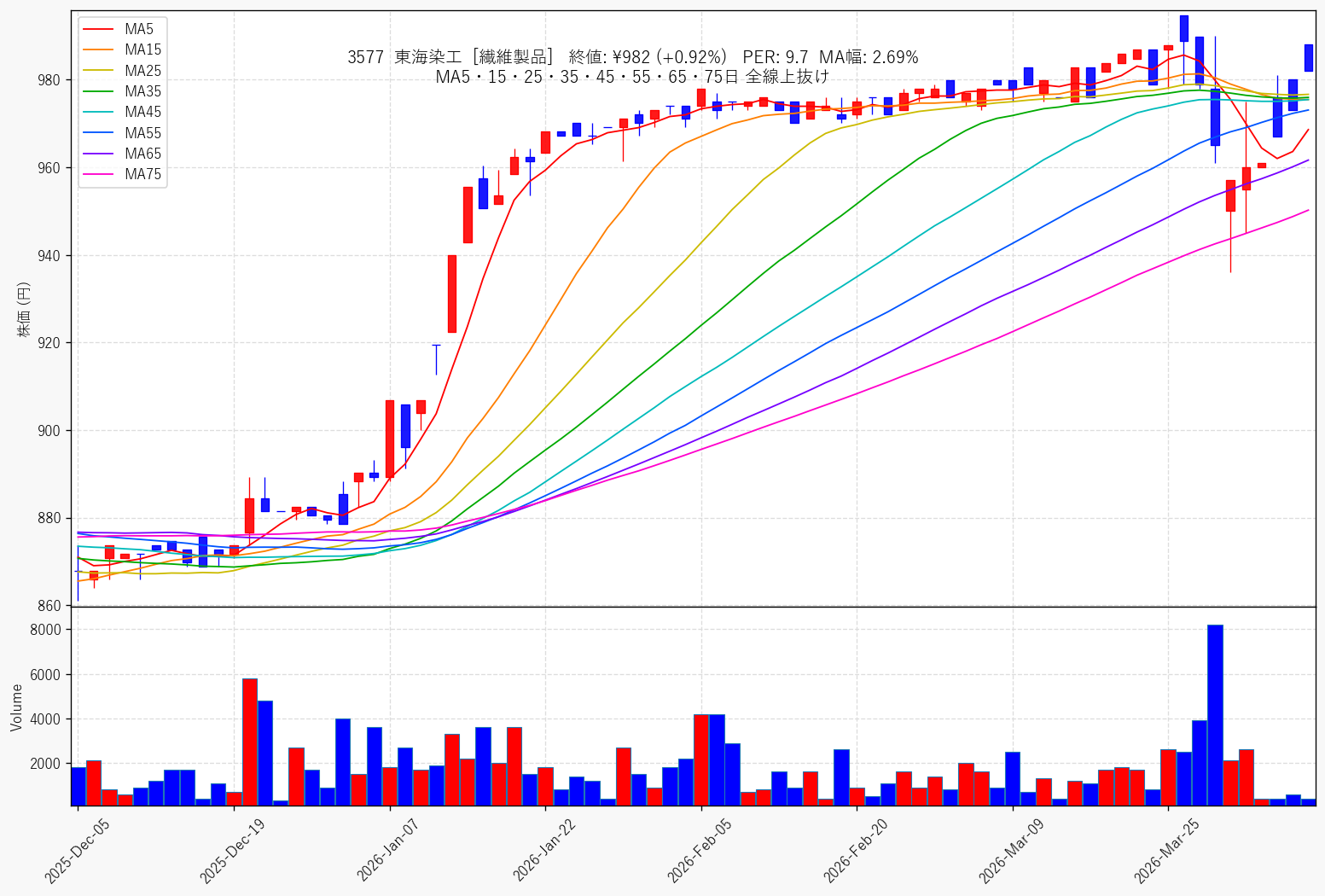
Task: Click the MA75 legend label
Action: [142, 174]
